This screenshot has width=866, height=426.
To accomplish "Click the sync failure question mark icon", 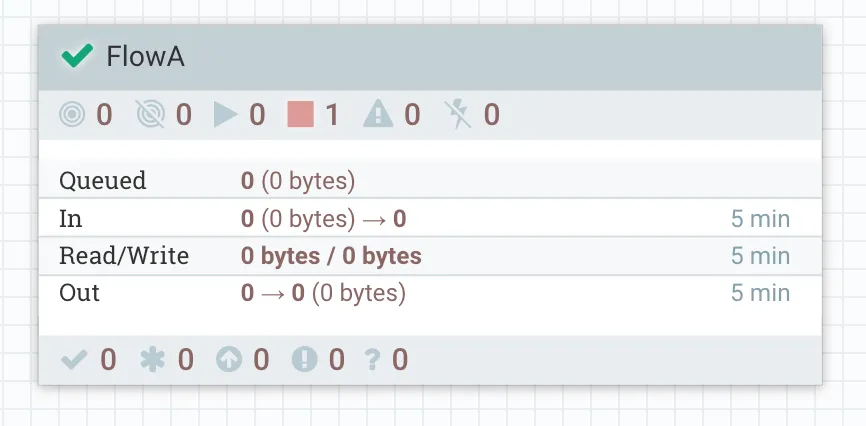I will click(373, 359).
